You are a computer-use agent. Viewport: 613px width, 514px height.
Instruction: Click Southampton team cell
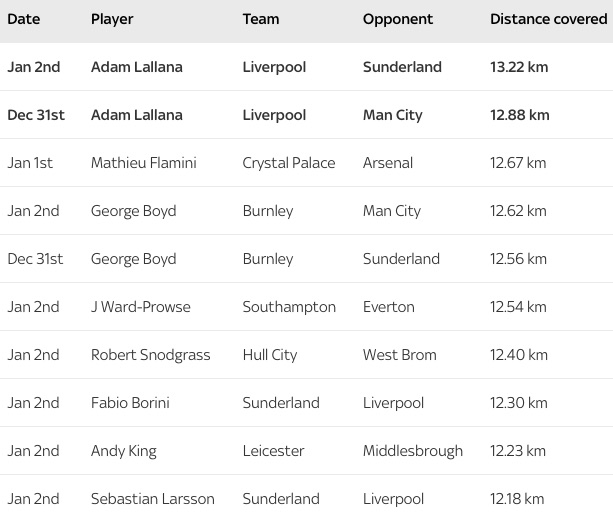[289, 307]
